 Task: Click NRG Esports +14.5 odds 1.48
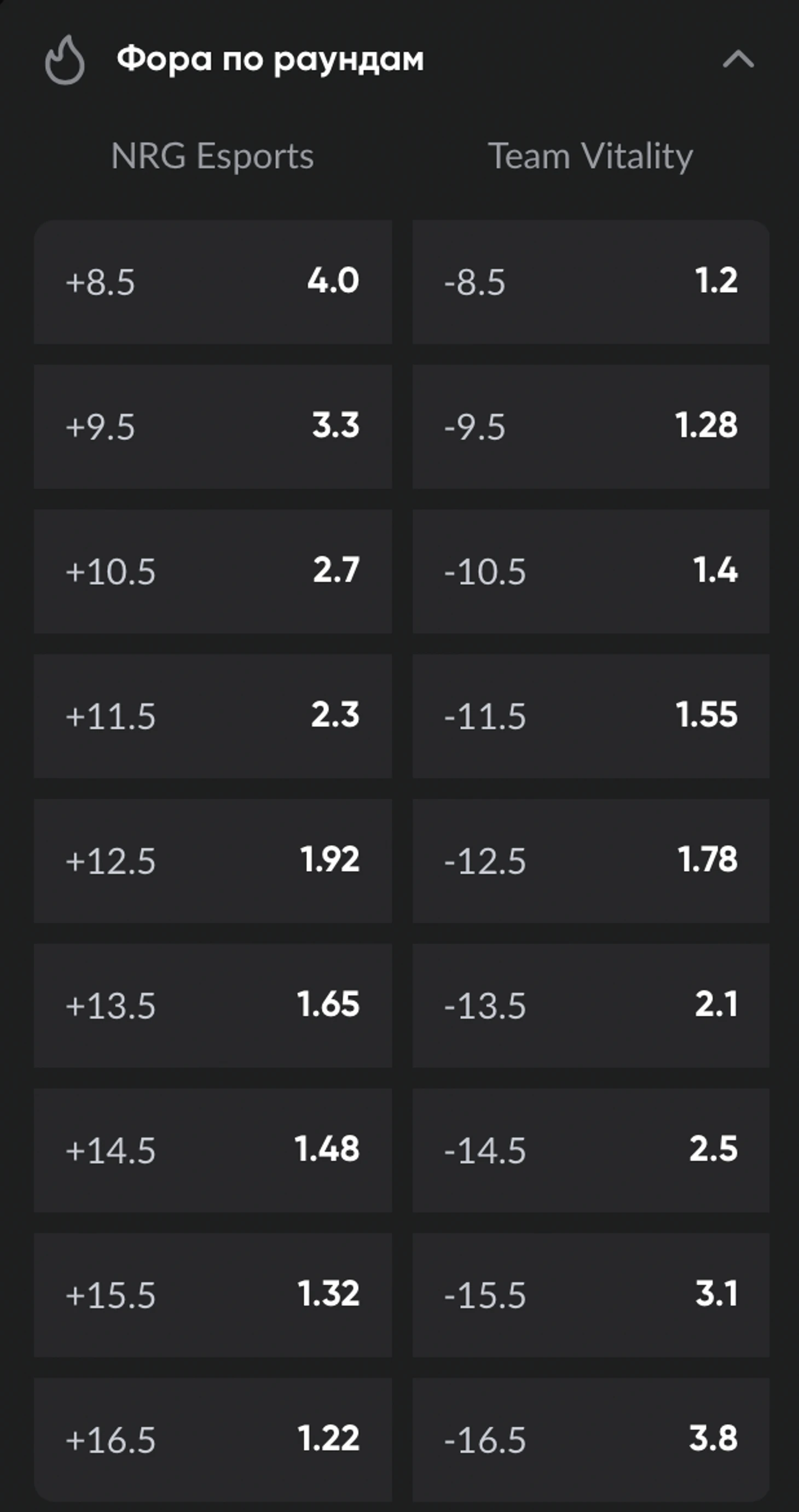click(213, 1150)
